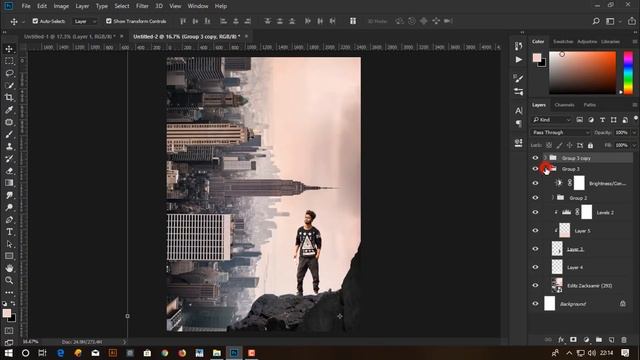
Task: Switch to the Swatches tab
Action: tap(563, 42)
